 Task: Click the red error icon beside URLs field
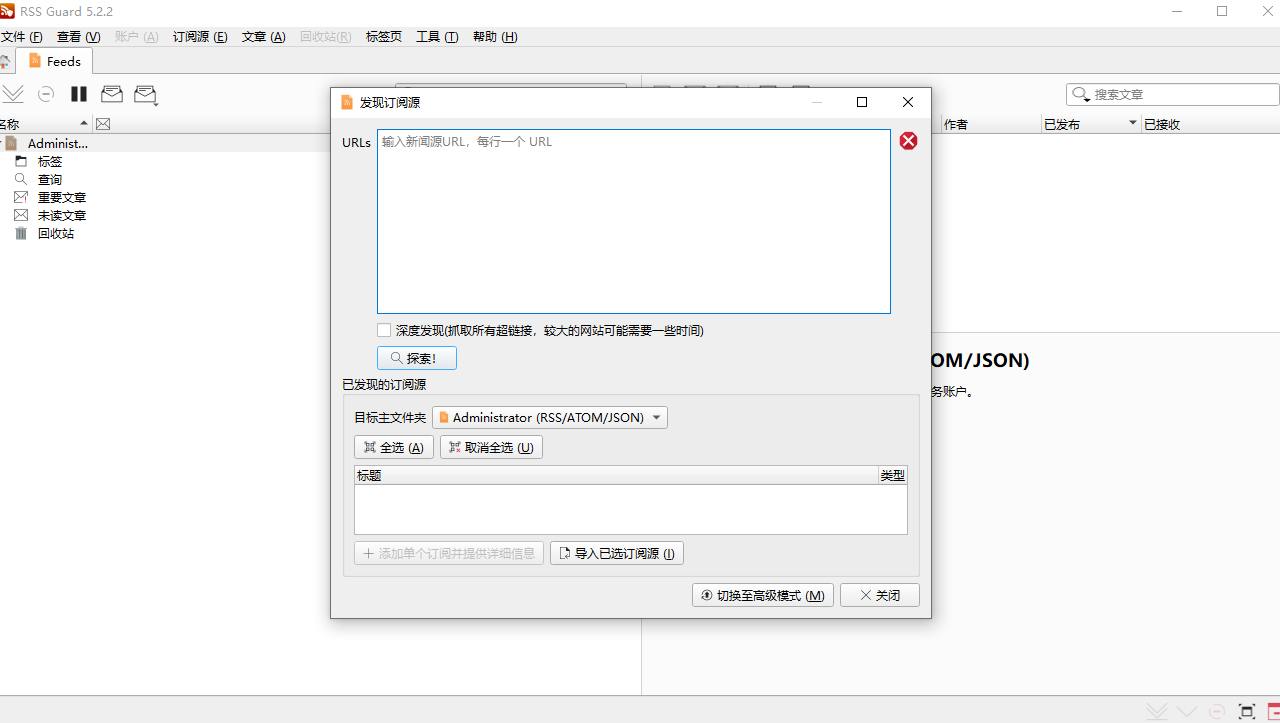tap(908, 141)
